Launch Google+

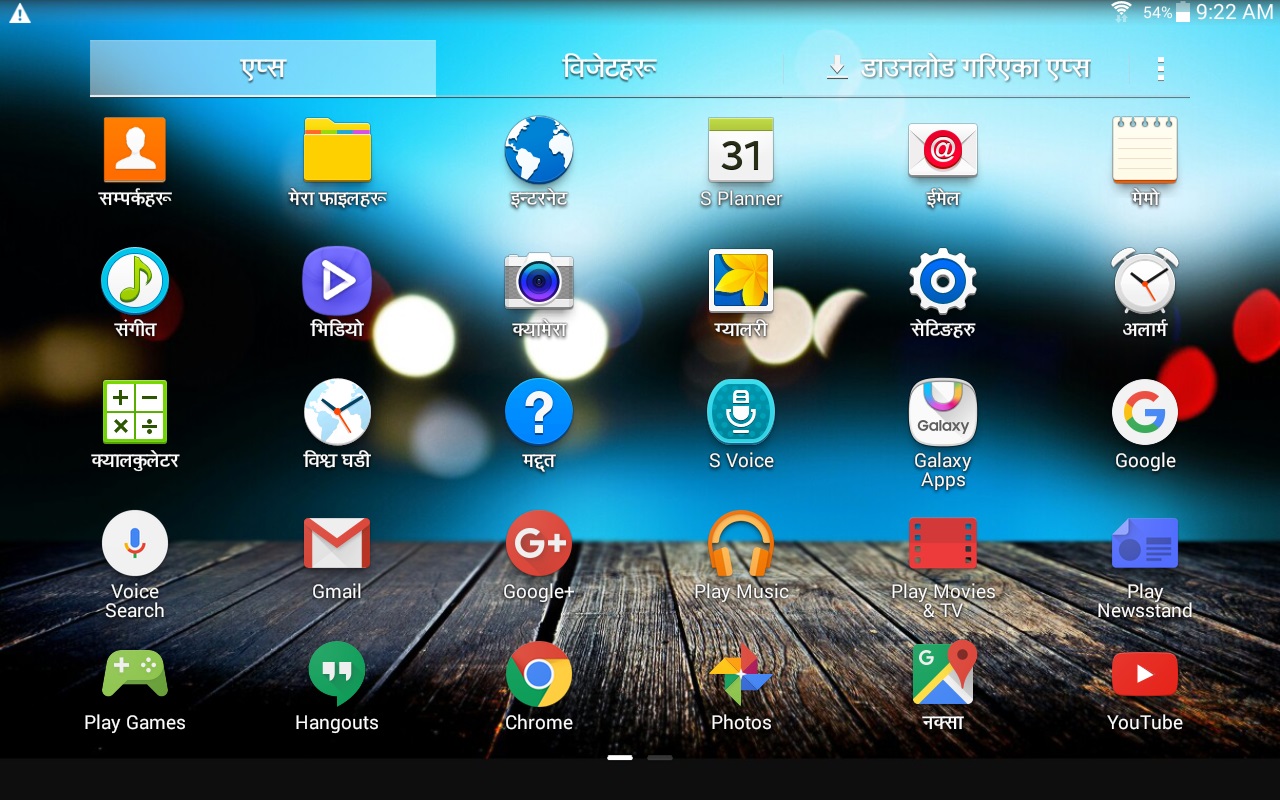[538, 543]
